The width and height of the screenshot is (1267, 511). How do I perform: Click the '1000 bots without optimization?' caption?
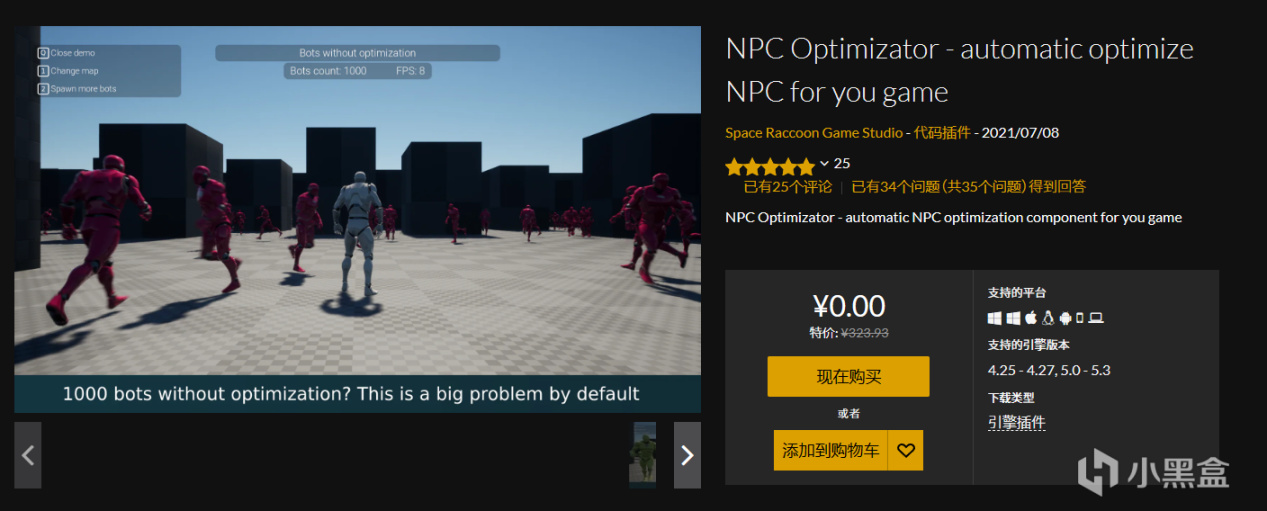click(351, 393)
